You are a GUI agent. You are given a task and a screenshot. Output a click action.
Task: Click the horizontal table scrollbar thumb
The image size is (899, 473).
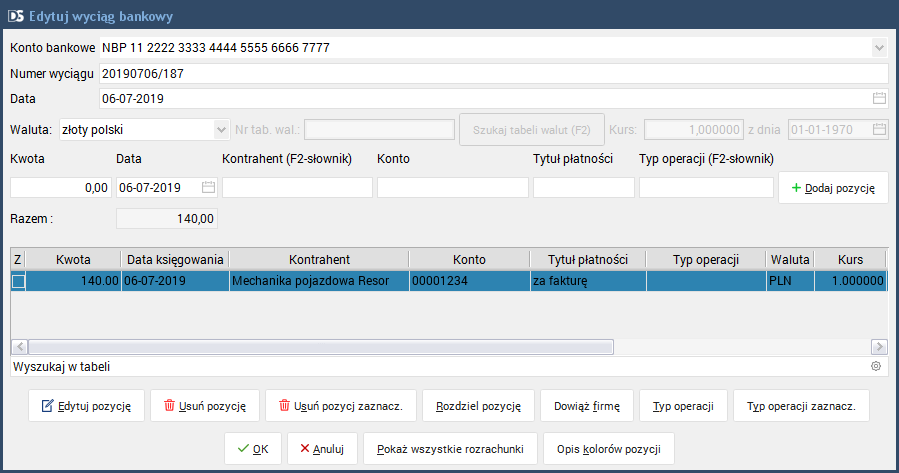(321, 346)
